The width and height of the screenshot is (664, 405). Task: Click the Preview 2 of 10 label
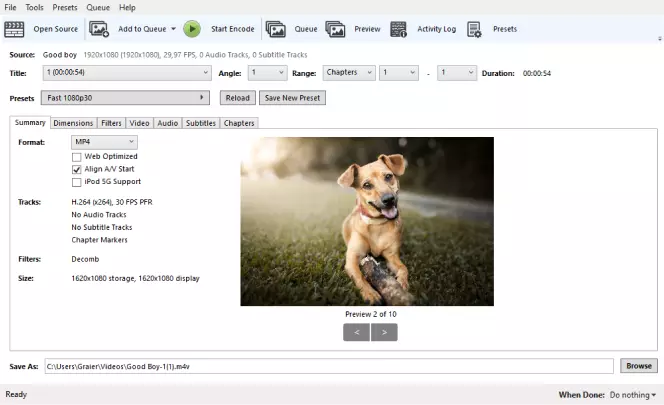371,314
